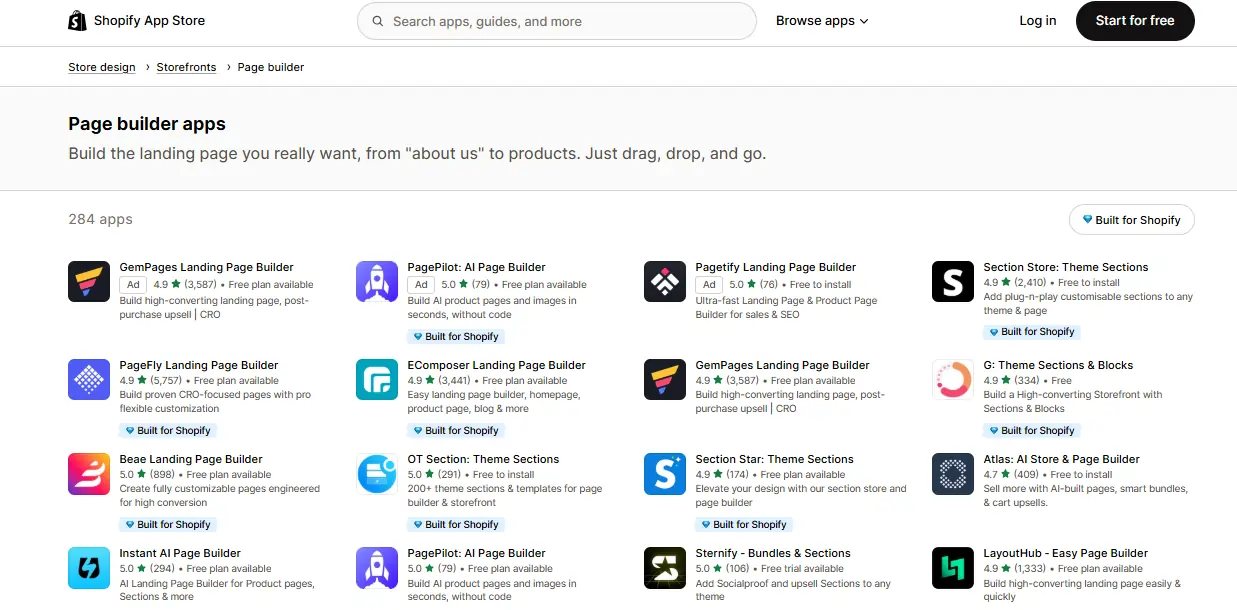Click the Built for Shopify badge under Section Star
This screenshot has width=1237, height=610.
tap(744, 524)
